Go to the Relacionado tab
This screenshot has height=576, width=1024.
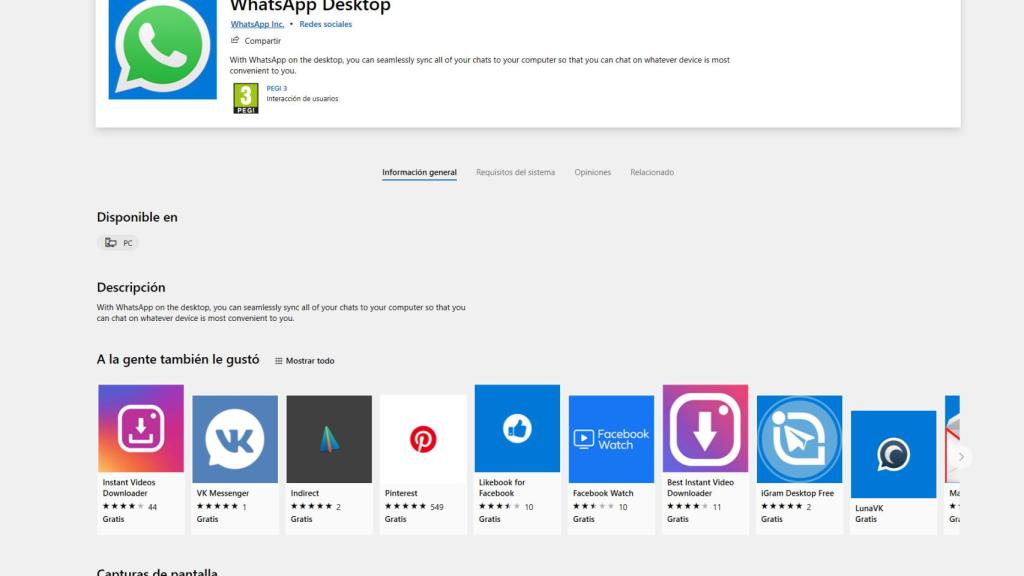click(652, 172)
